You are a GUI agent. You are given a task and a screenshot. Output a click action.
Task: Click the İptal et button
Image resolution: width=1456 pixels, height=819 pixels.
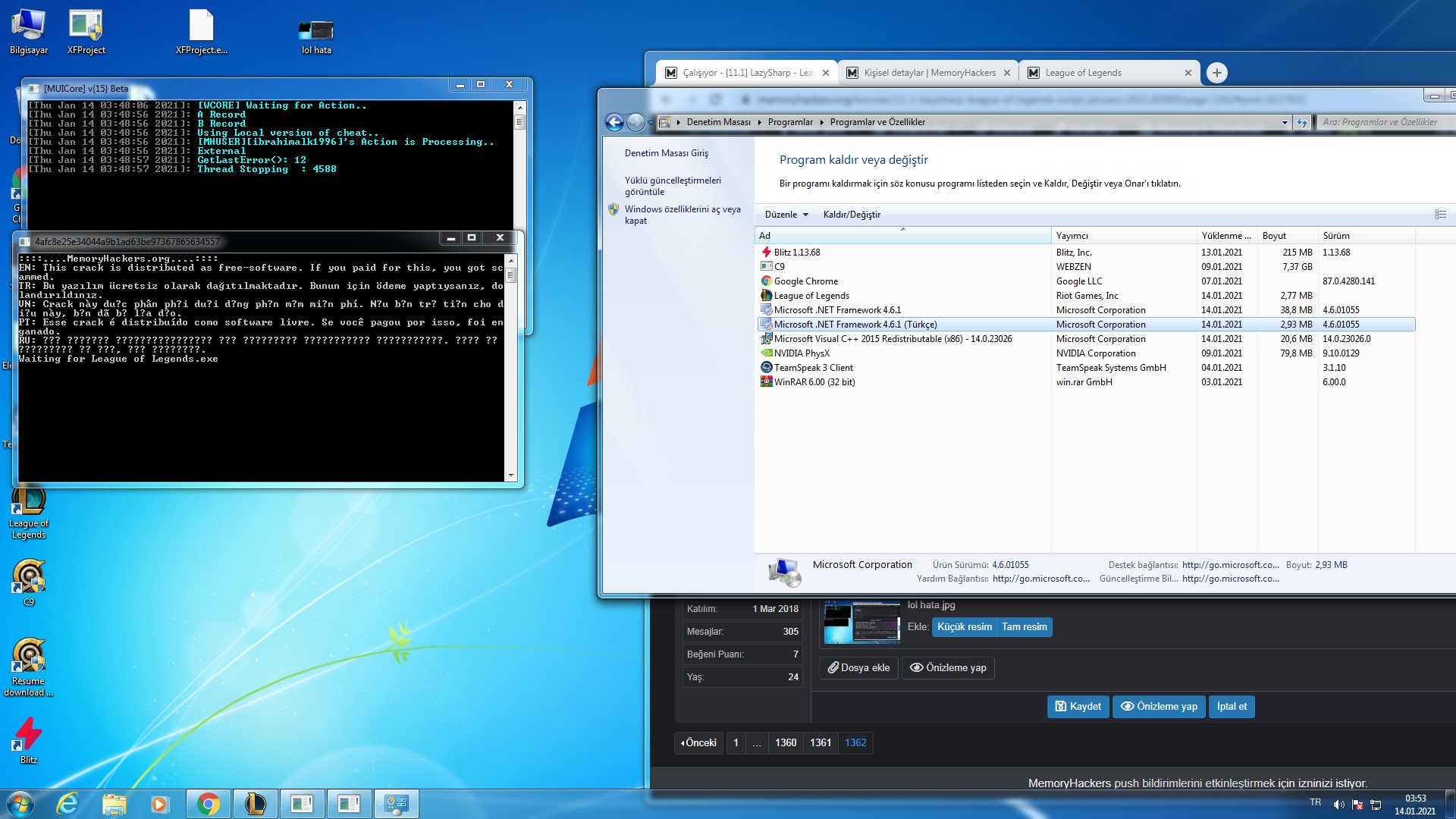(x=1232, y=707)
